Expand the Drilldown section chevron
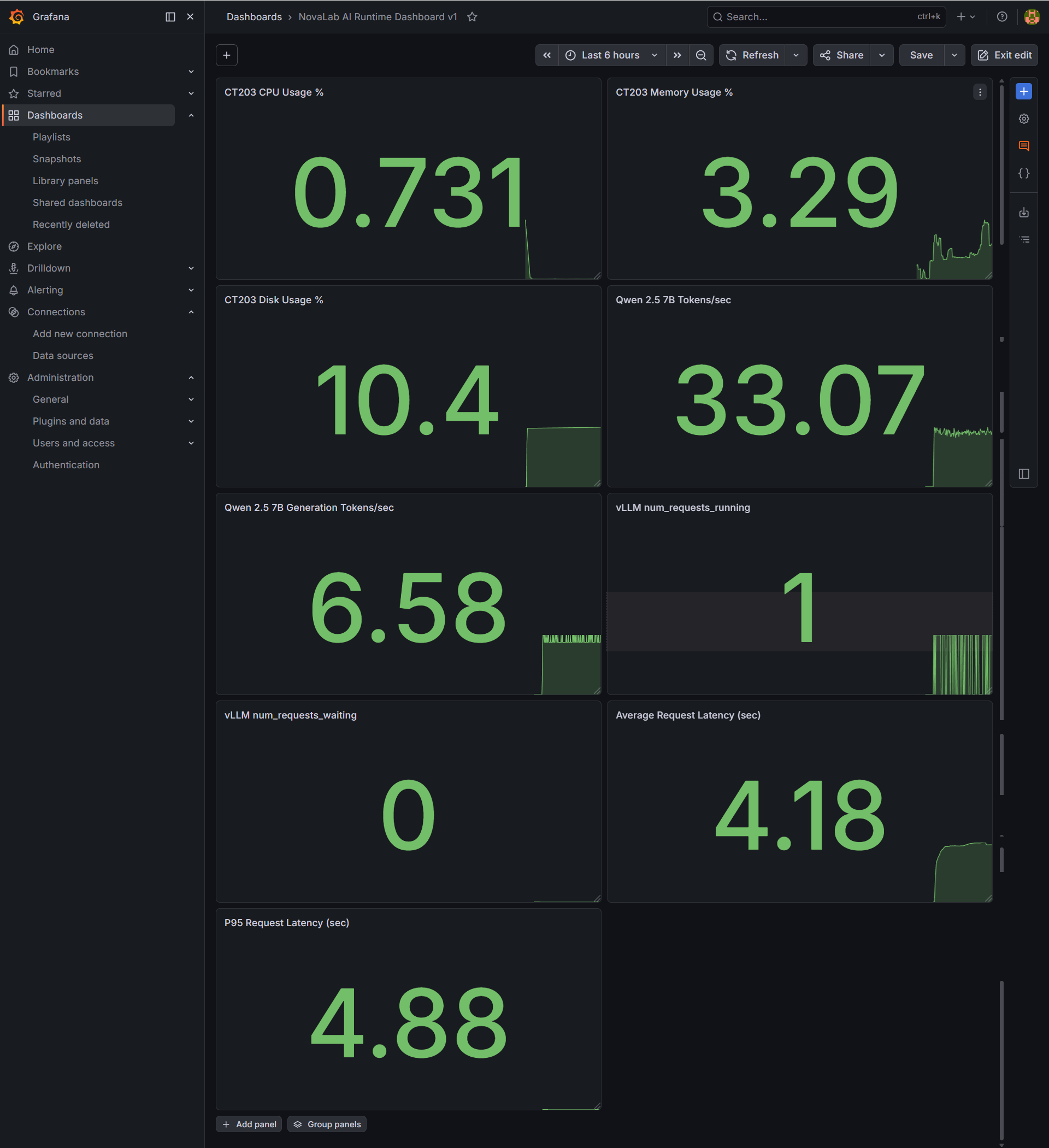The height and width of the screenshot is (1148, 1049). coord(191,268)
